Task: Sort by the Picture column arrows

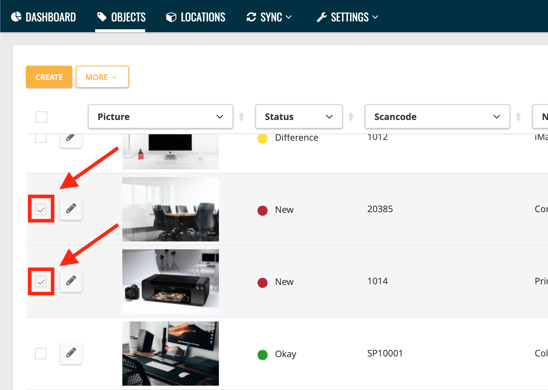Action: [241, 117]
